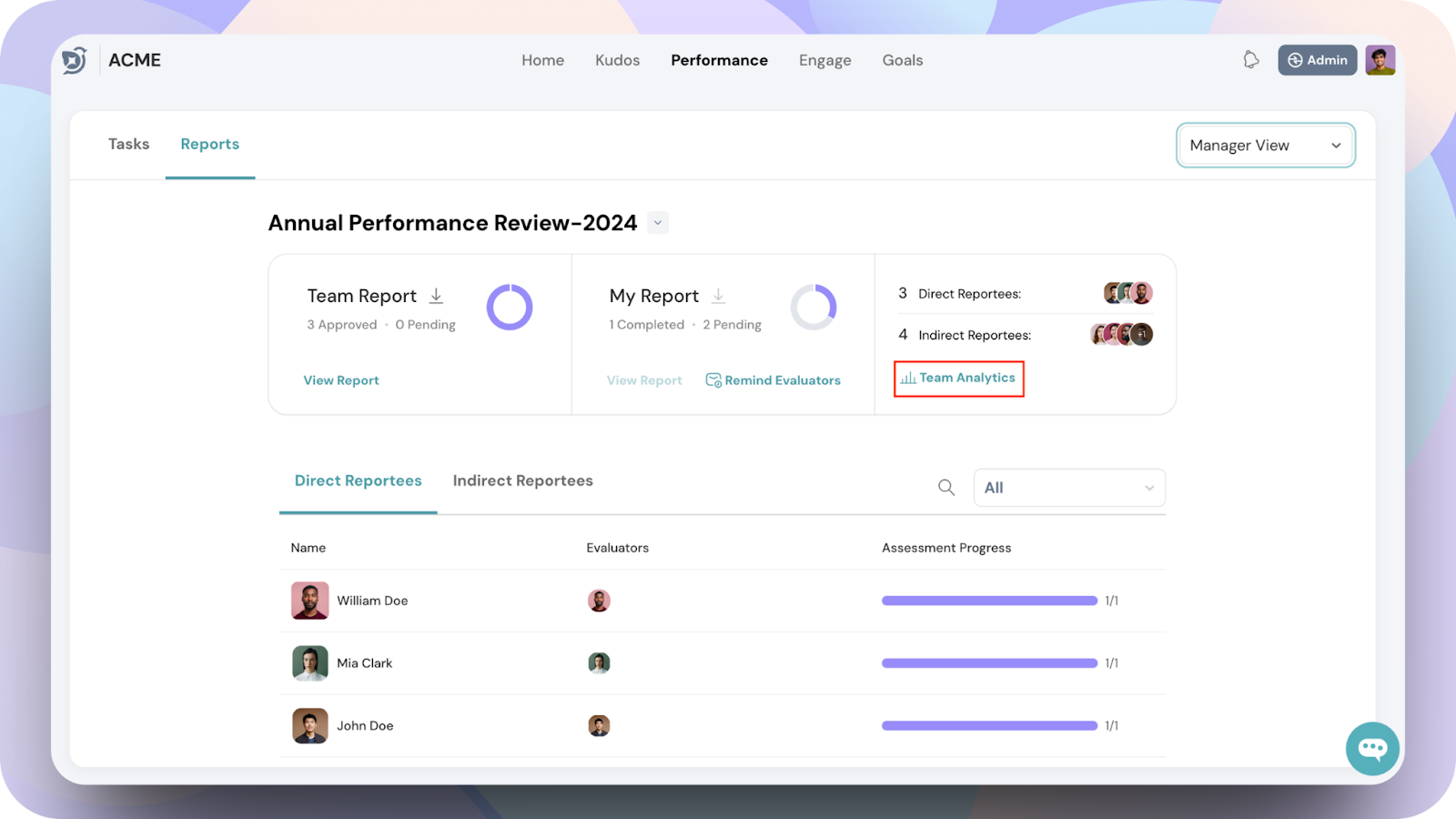Download the My Report file

pyautogui.click(x=719, y=296)
